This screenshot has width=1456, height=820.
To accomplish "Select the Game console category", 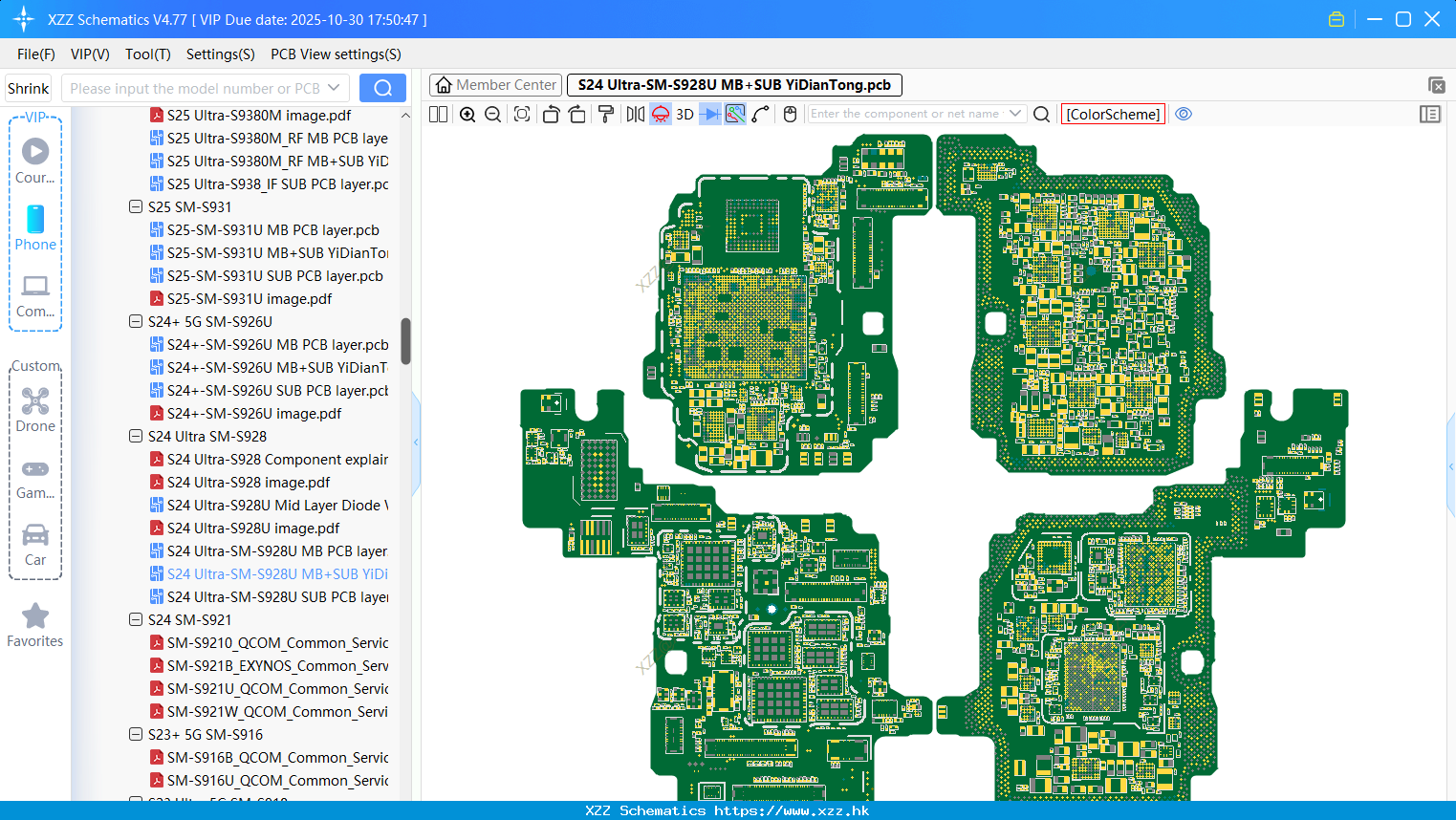I will (x=35, y=478).
